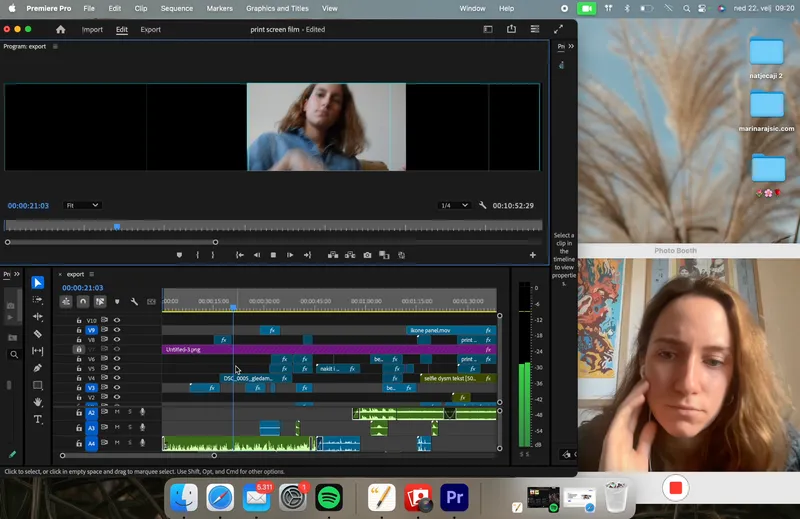Open the 1/4 playback resolution dropdown
This screenshot has width=800, height=519.
[x=454, y=205]
